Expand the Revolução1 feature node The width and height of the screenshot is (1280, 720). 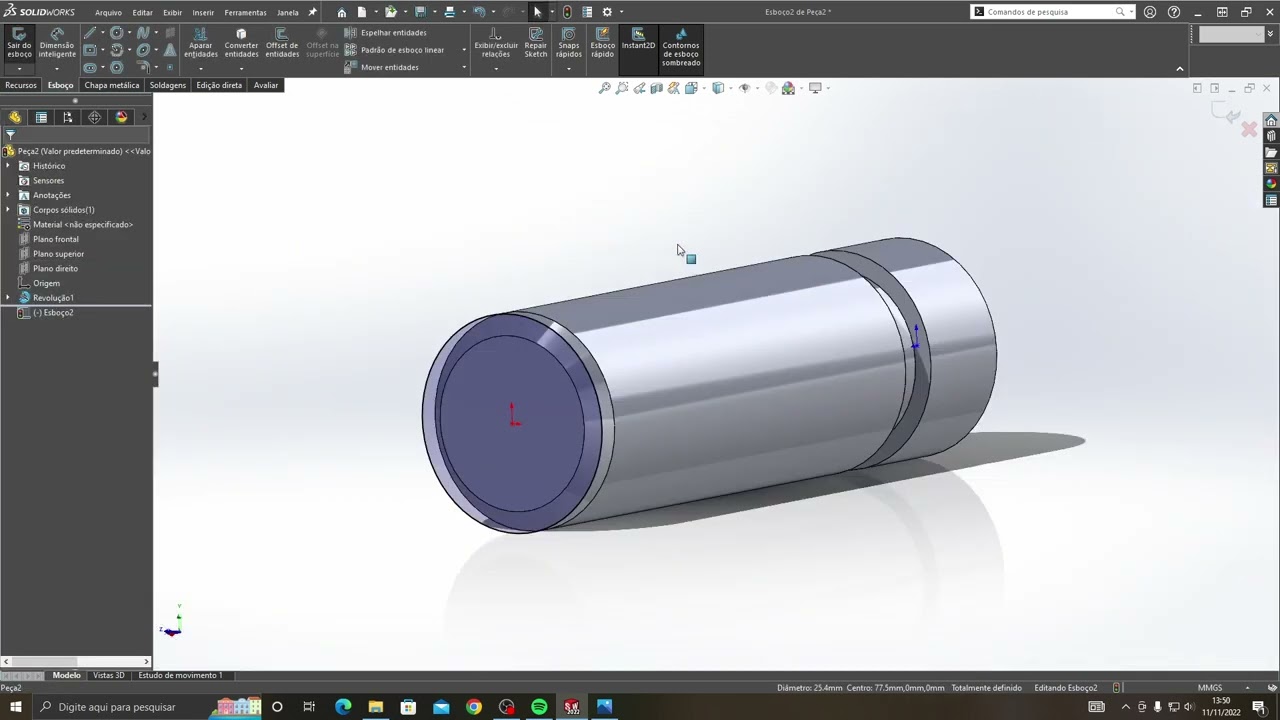tap(8, 298)
